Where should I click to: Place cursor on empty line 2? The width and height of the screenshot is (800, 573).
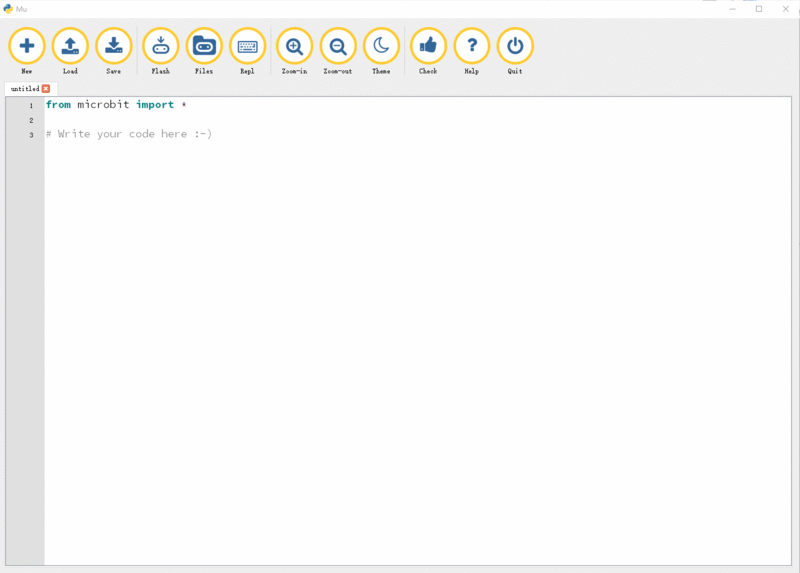pos(417,120)
